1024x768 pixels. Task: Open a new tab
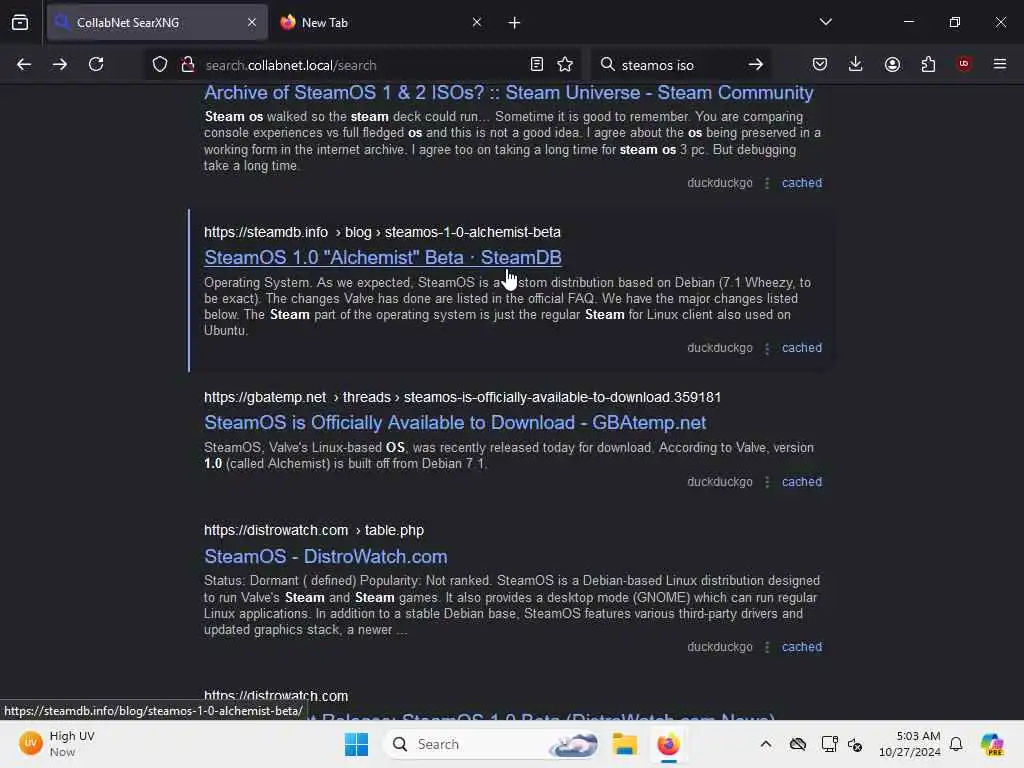tap(514, 23)
